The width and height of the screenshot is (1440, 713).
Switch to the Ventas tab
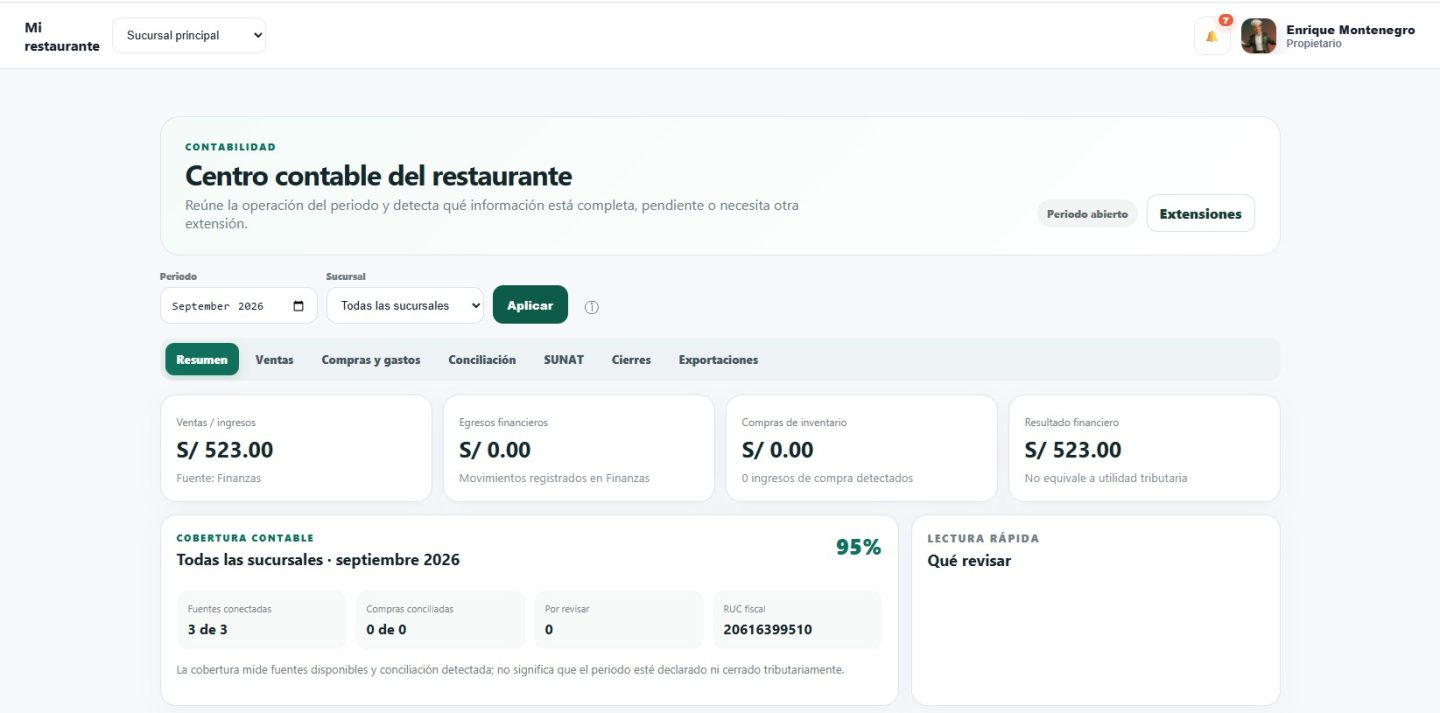(x=274, y=359)
